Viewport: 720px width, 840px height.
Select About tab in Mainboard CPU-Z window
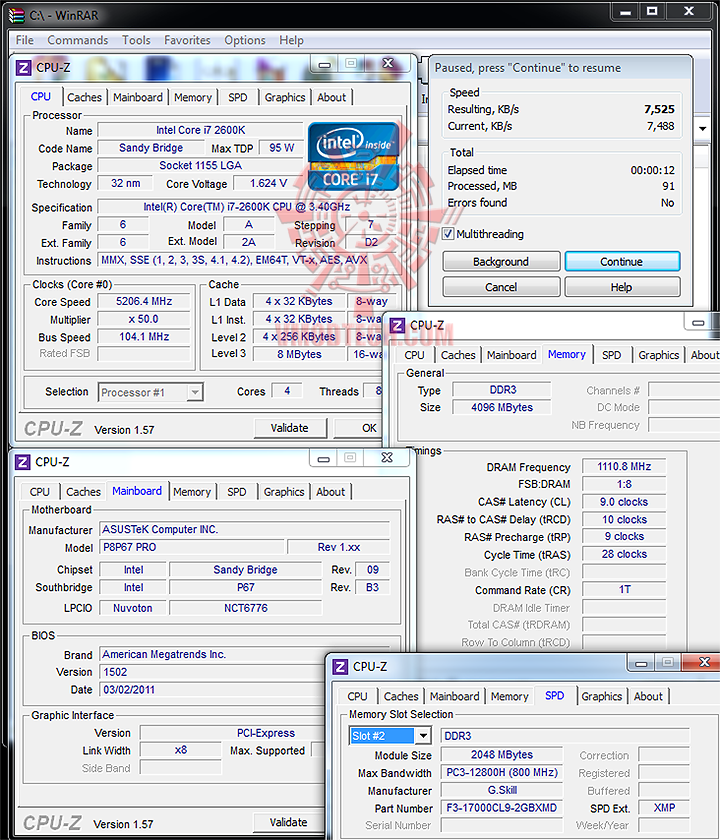331,491
